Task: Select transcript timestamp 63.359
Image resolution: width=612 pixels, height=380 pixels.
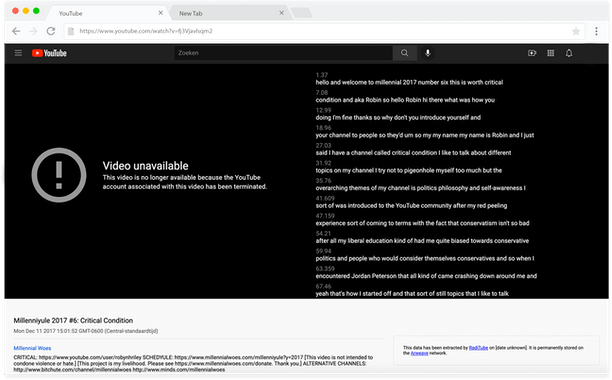Action: point(325,268)
